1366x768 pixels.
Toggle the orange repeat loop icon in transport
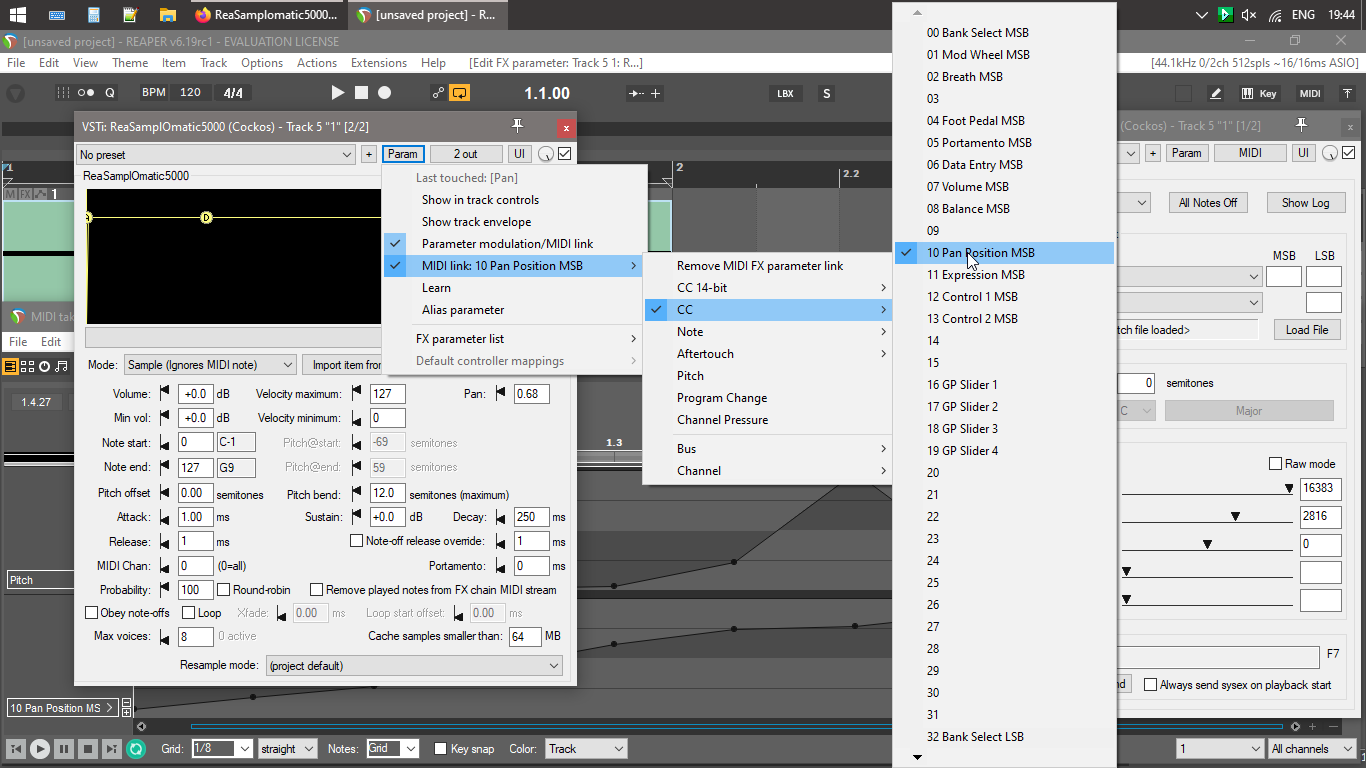coord(460,93)
